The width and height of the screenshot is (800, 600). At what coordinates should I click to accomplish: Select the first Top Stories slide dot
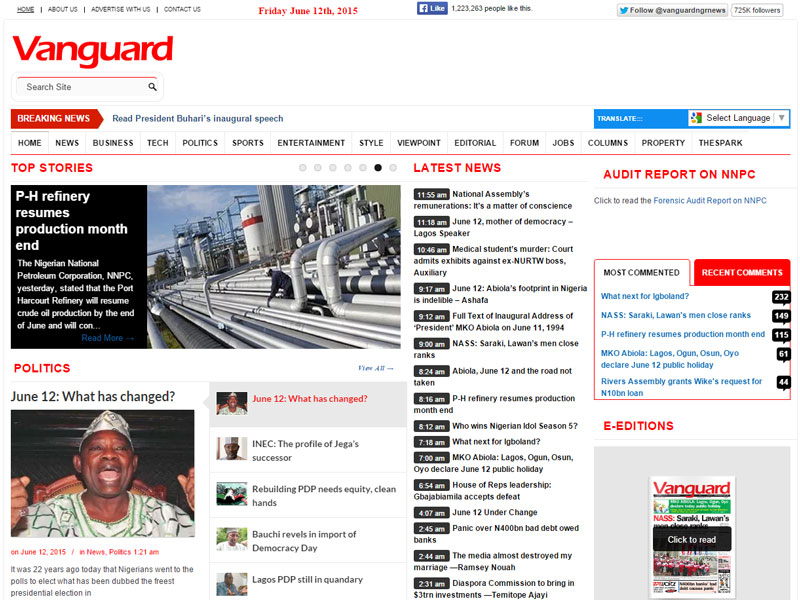click(x=303, y=167)
